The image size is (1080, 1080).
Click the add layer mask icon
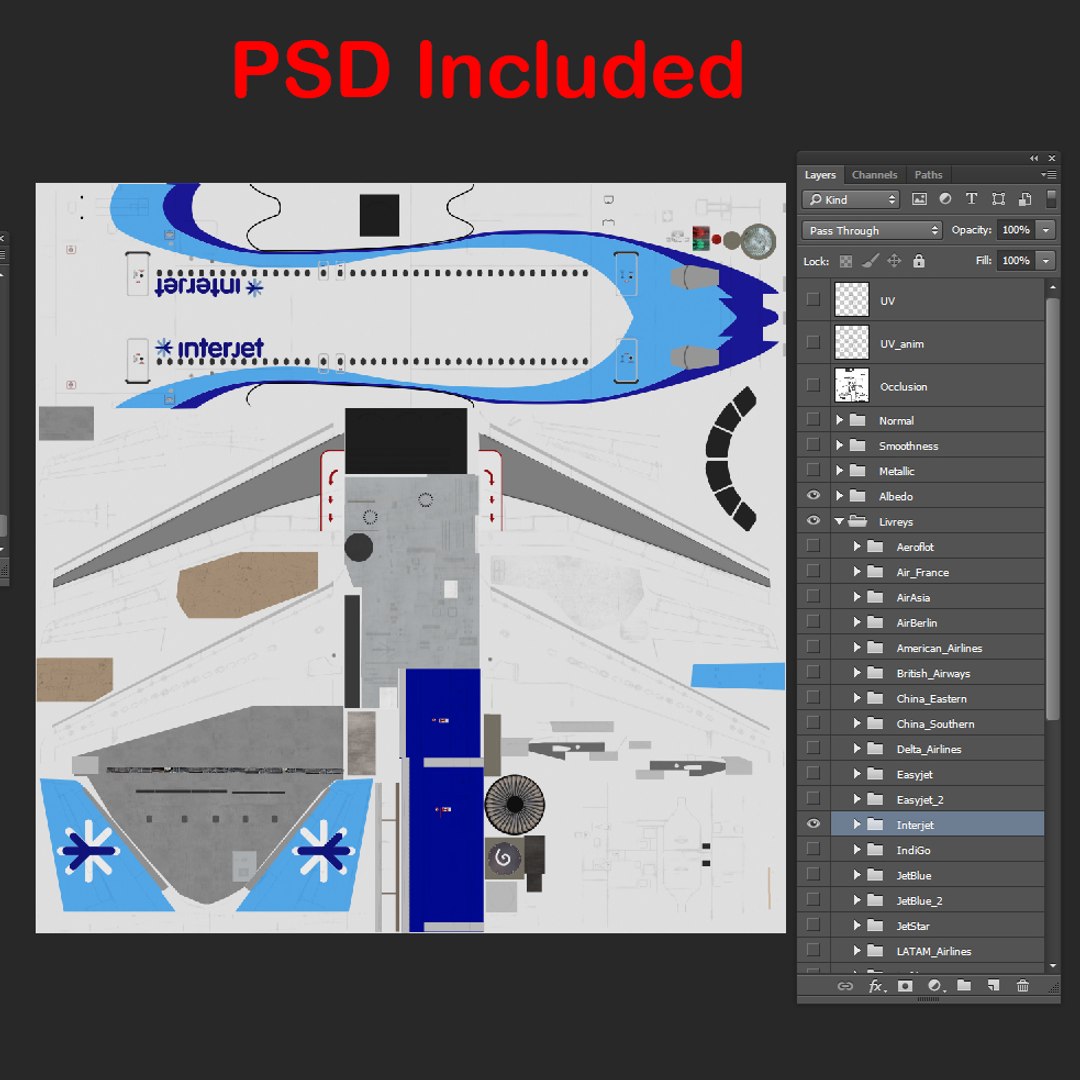click(905, 986)
